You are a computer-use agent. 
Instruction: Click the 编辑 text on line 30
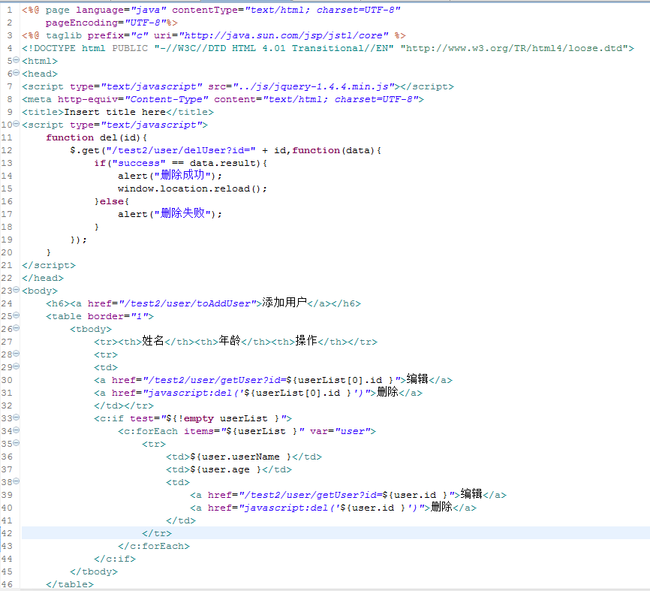[417, 379]
